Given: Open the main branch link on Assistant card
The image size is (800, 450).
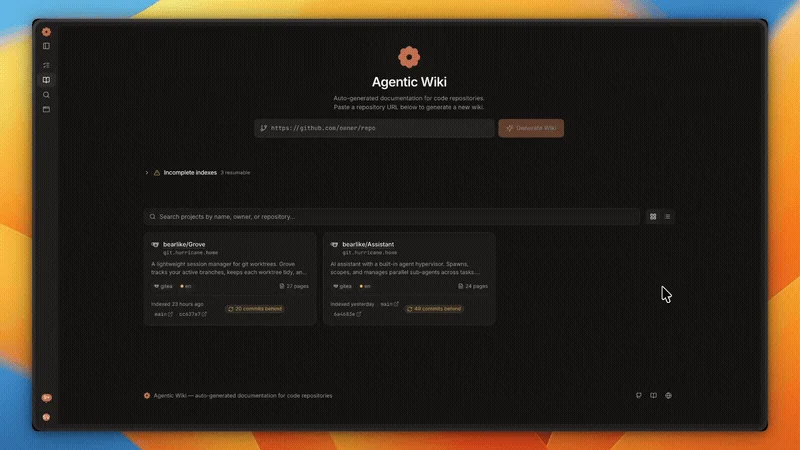Looking at the screenshot, I should (x=389, y=304).
